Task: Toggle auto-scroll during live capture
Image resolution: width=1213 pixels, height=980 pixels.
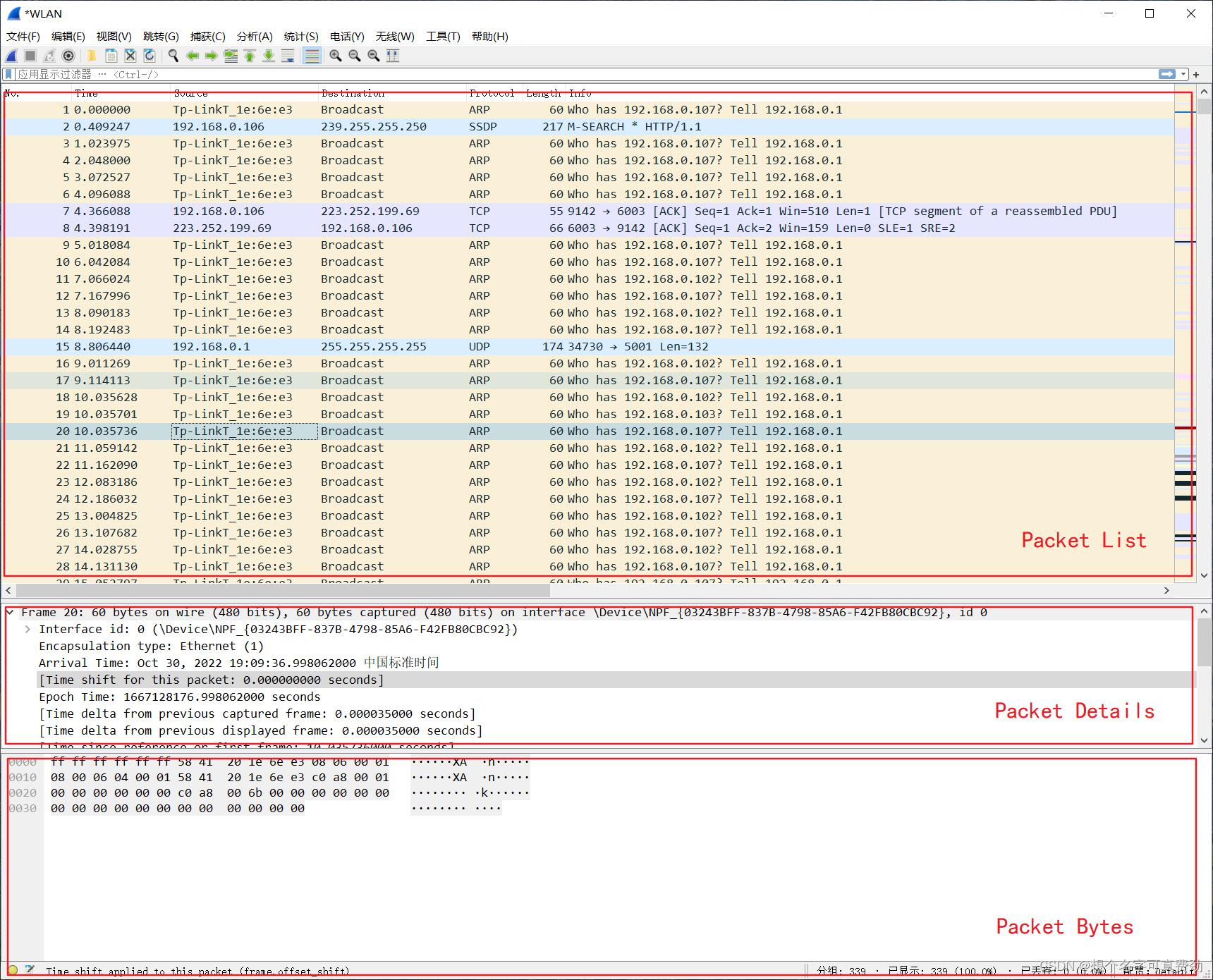Action: pyautogui.click(x=288, y=56)
